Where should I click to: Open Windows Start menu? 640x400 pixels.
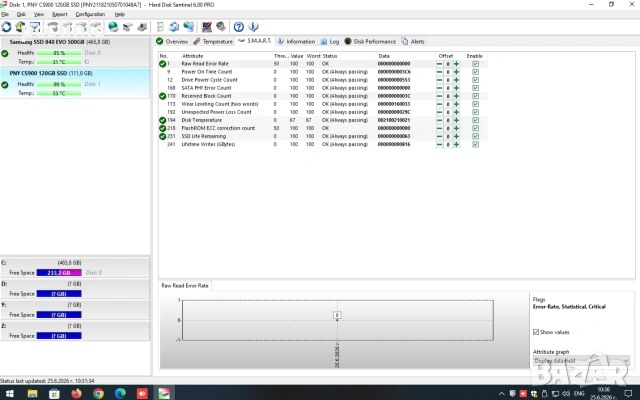(9, 393)
